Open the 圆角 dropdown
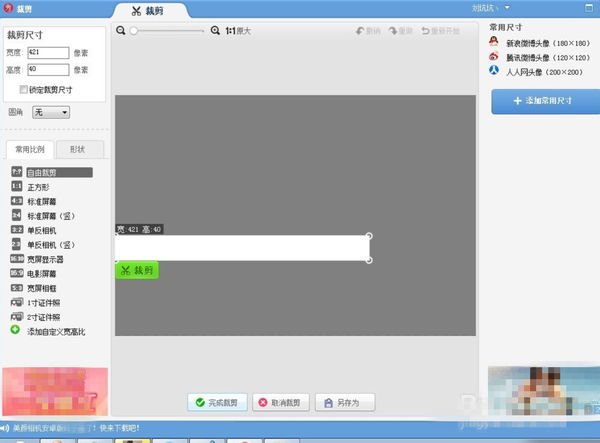 (51, 112)
